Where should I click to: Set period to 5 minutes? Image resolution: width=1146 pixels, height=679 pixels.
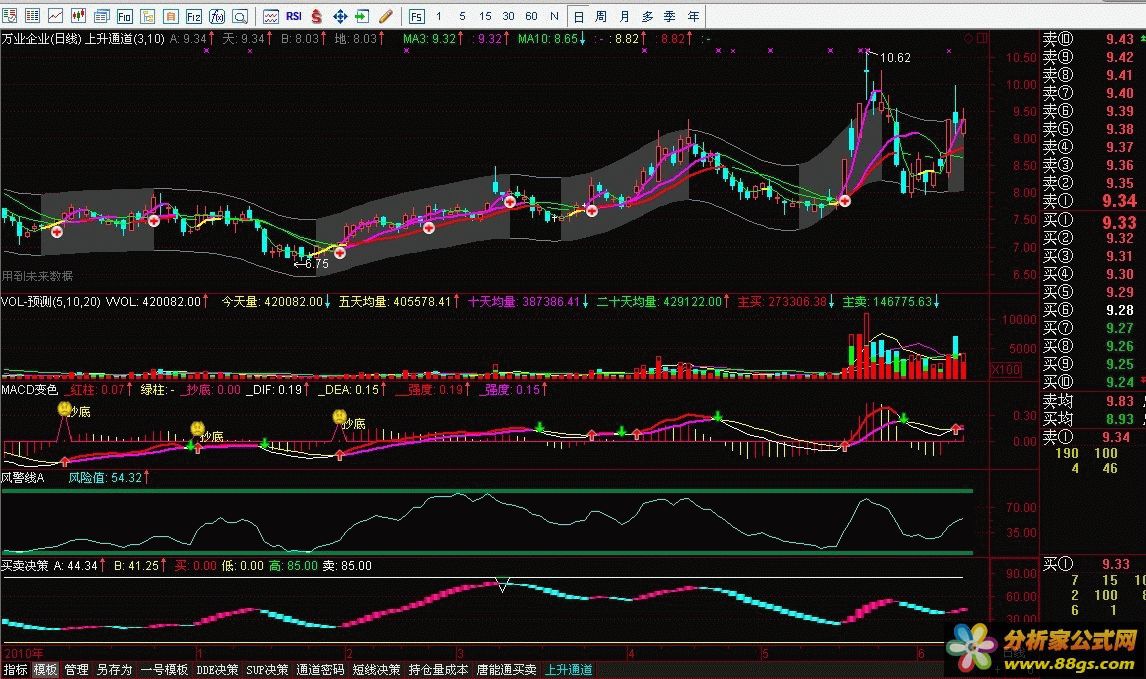pos(462,15)
